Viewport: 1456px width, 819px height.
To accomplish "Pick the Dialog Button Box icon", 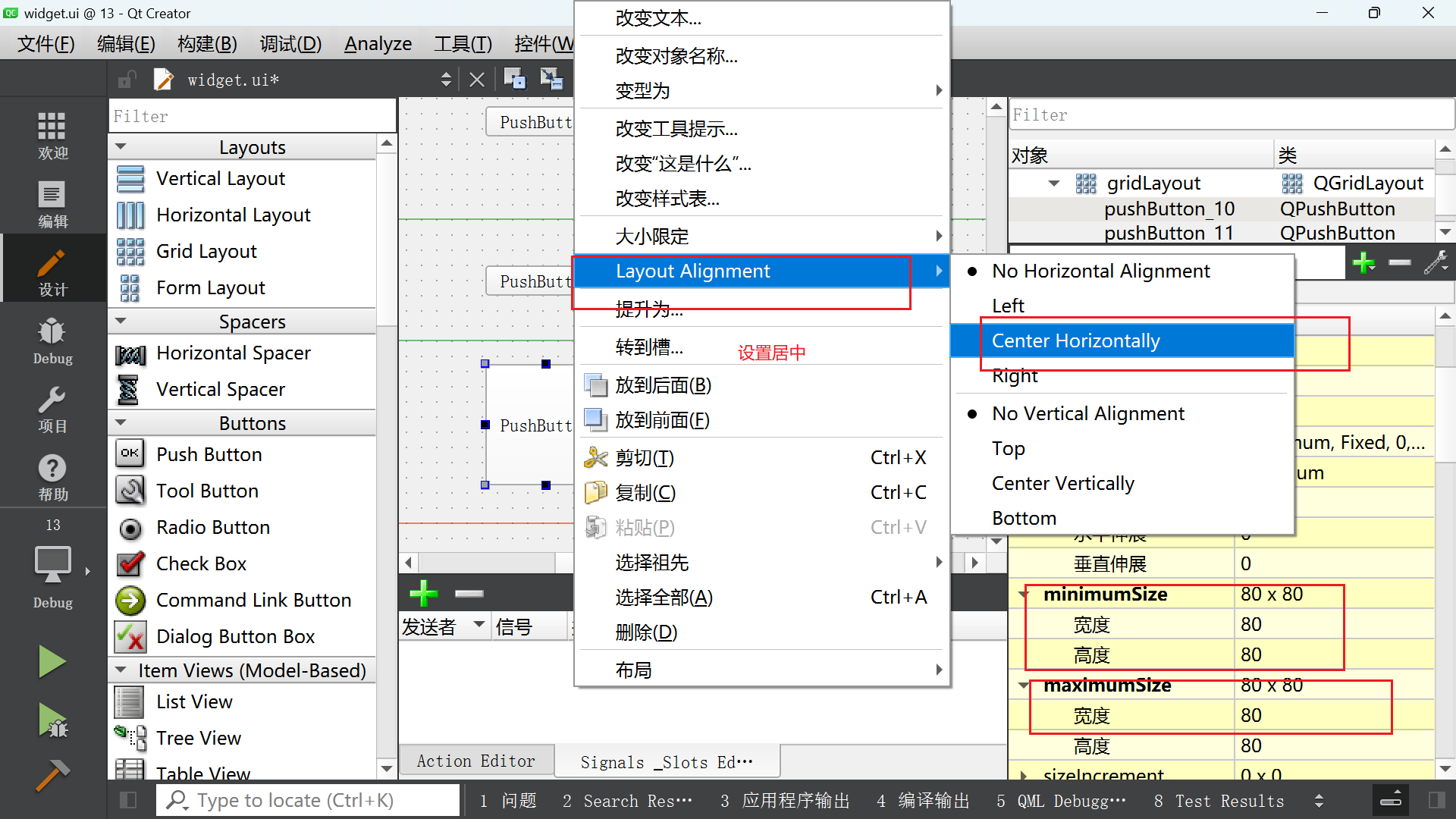I will [x=130, y=636].
